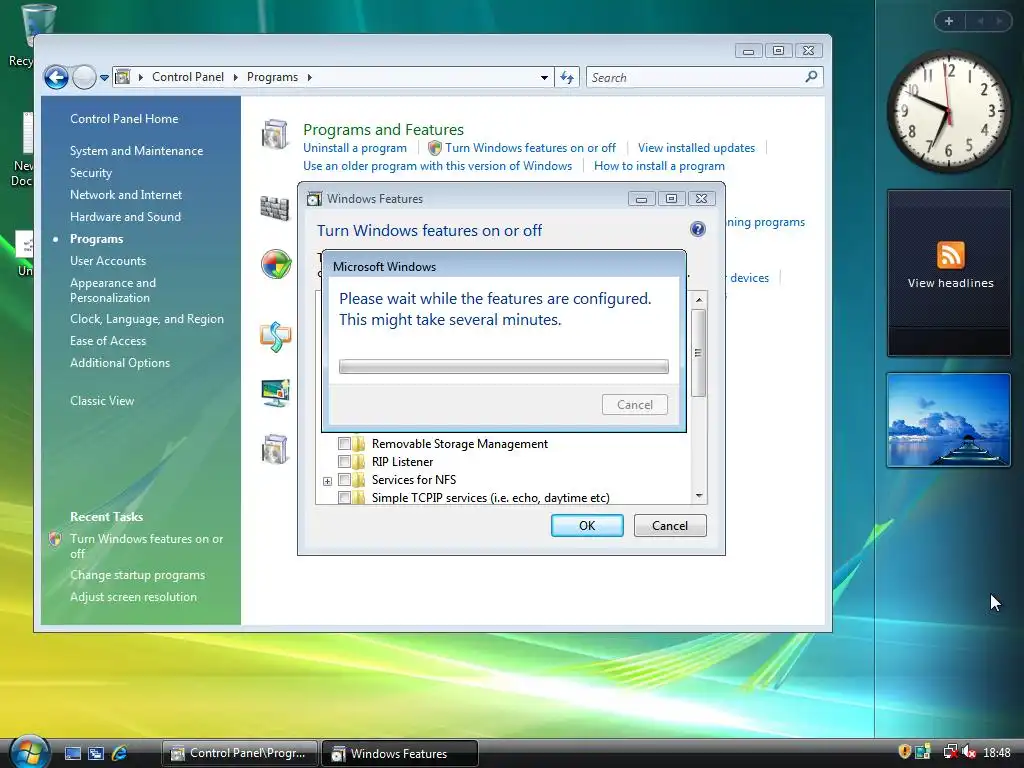Click Cancel in the Microsoft Windows progress dialog
Image resolution: width=1024 pixels, height=768 pixels.
(x=635, y=405)
